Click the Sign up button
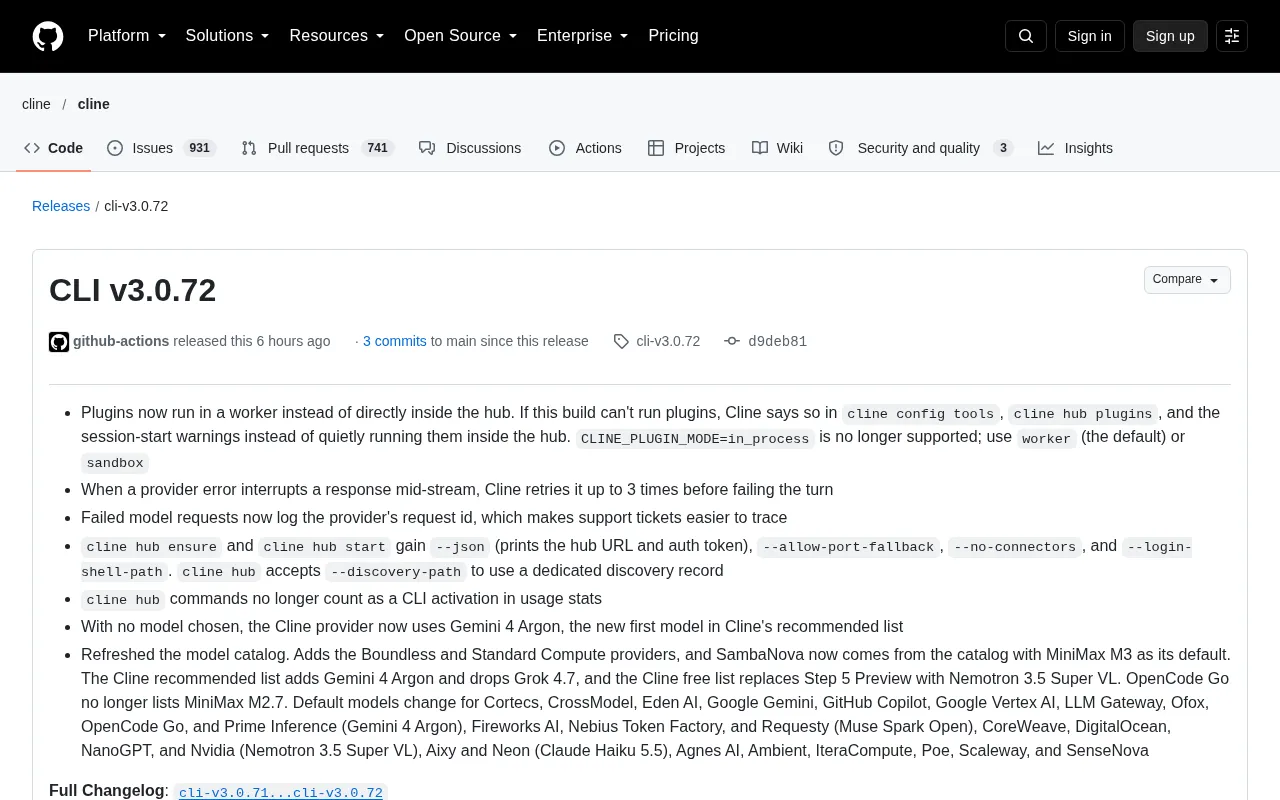The height and width of the screenshot is (800, 1280). point(1170,36)
